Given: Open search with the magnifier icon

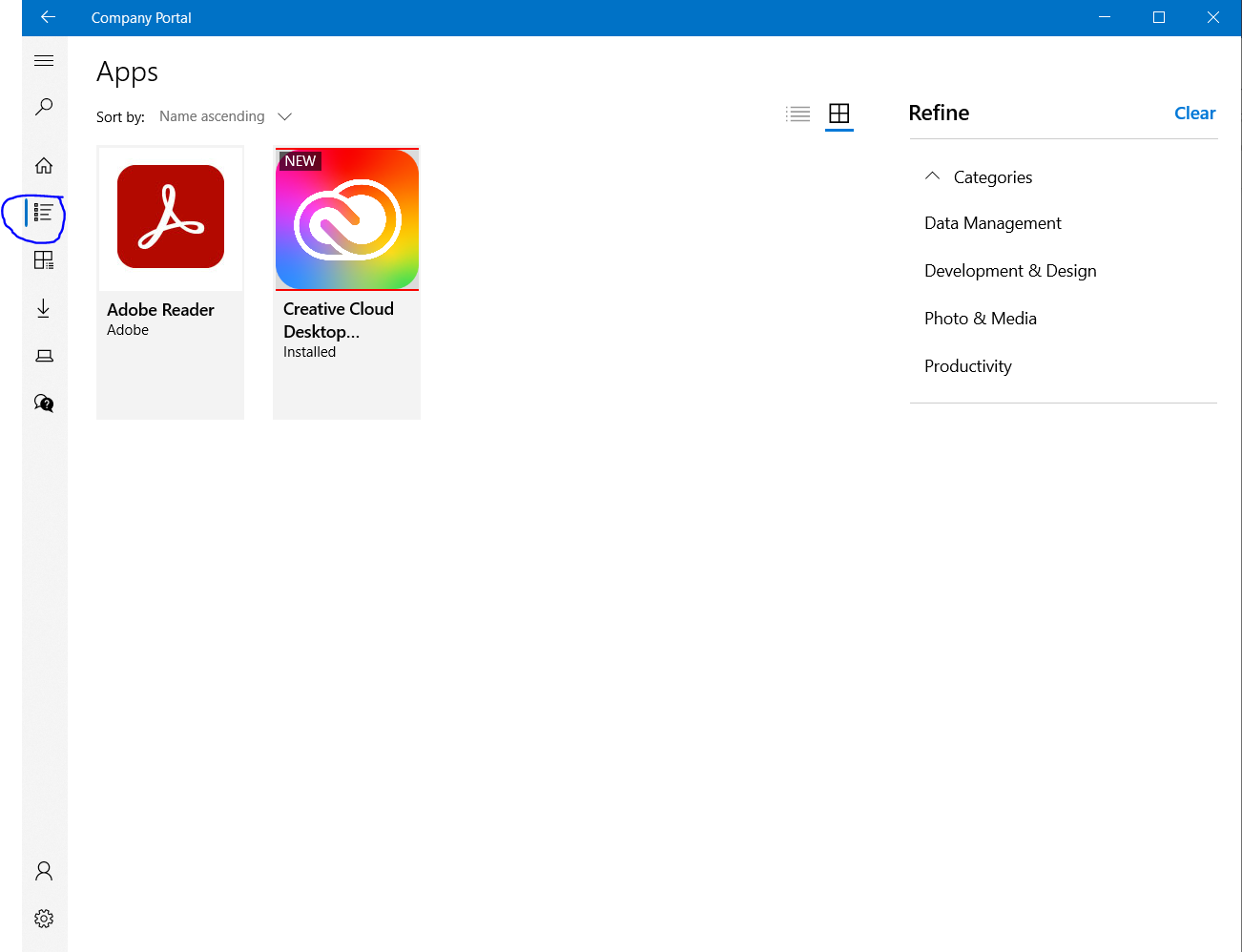Looking at the screenshot, I should point(44,107).
